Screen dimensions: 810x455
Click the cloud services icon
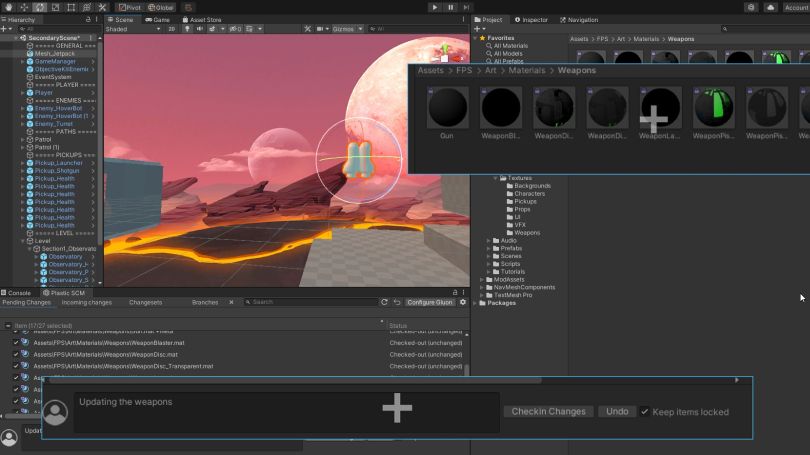770,7
